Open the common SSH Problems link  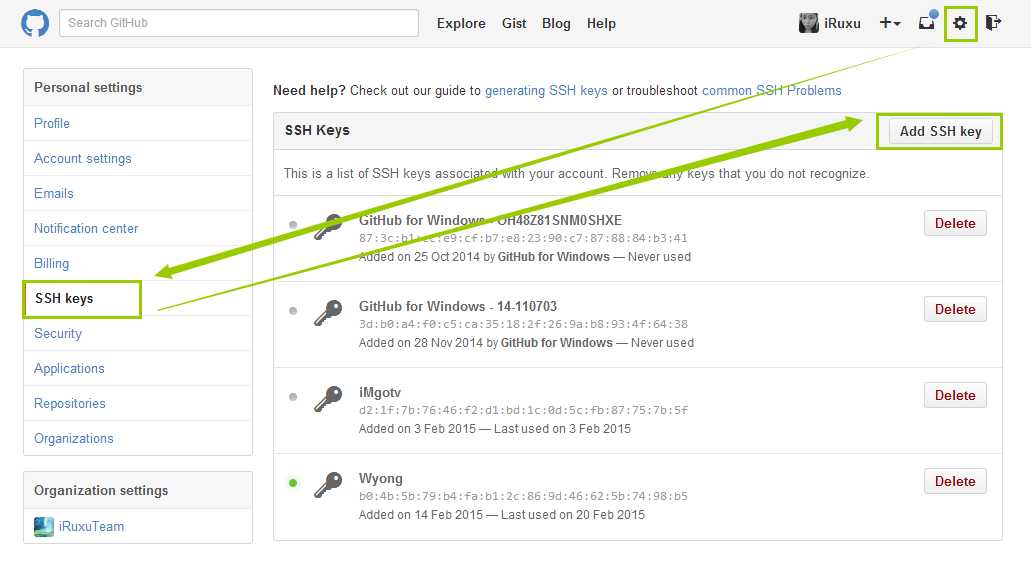point(771,91)
